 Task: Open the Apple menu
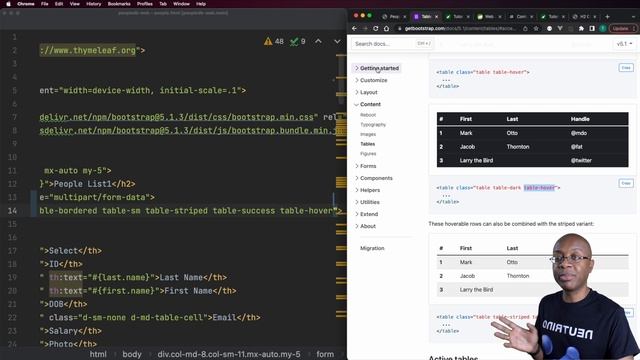(x=8, y=4)
